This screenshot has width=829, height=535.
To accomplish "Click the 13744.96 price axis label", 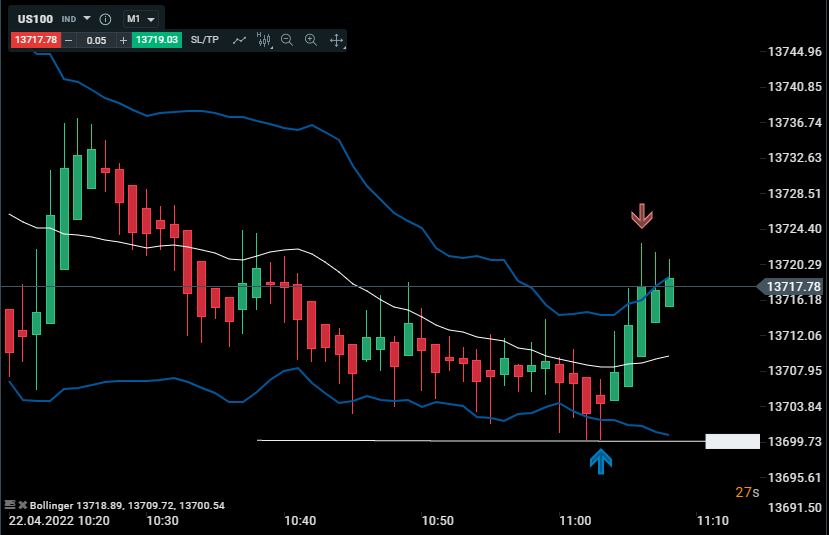I will [795, 52].
